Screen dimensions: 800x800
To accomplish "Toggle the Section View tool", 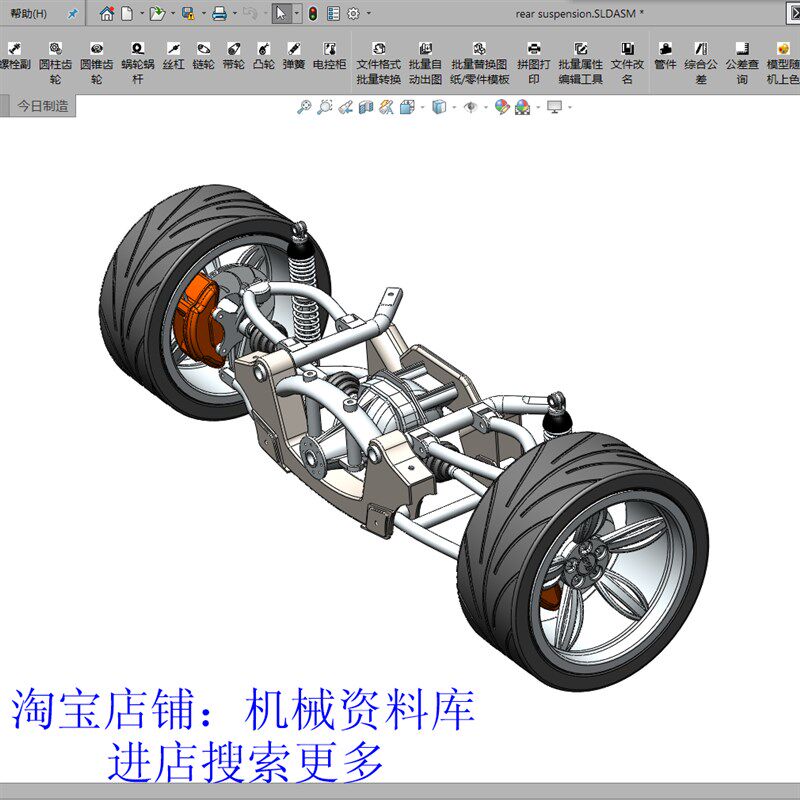I will pos(364,109).
